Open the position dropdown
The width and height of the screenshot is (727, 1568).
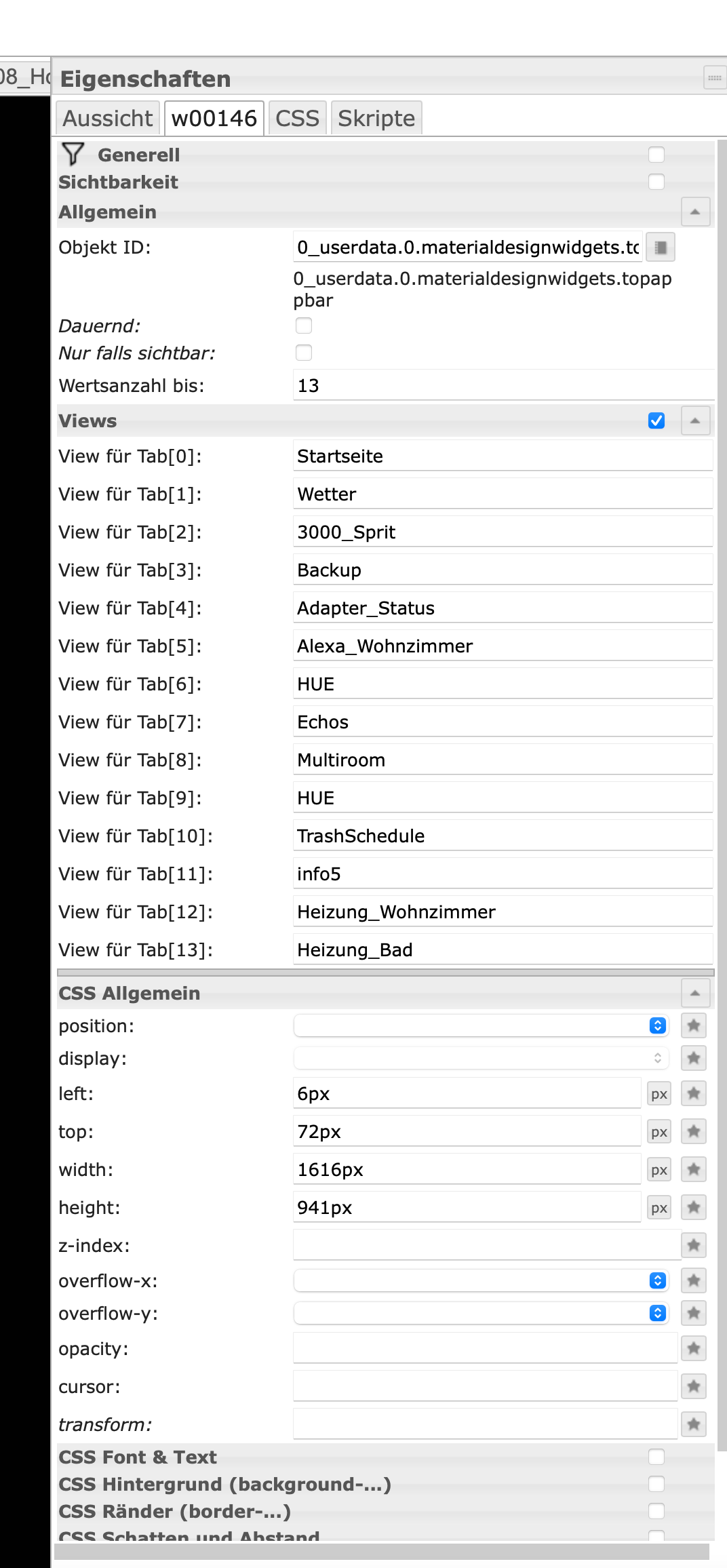click(x=481, y=1025)
